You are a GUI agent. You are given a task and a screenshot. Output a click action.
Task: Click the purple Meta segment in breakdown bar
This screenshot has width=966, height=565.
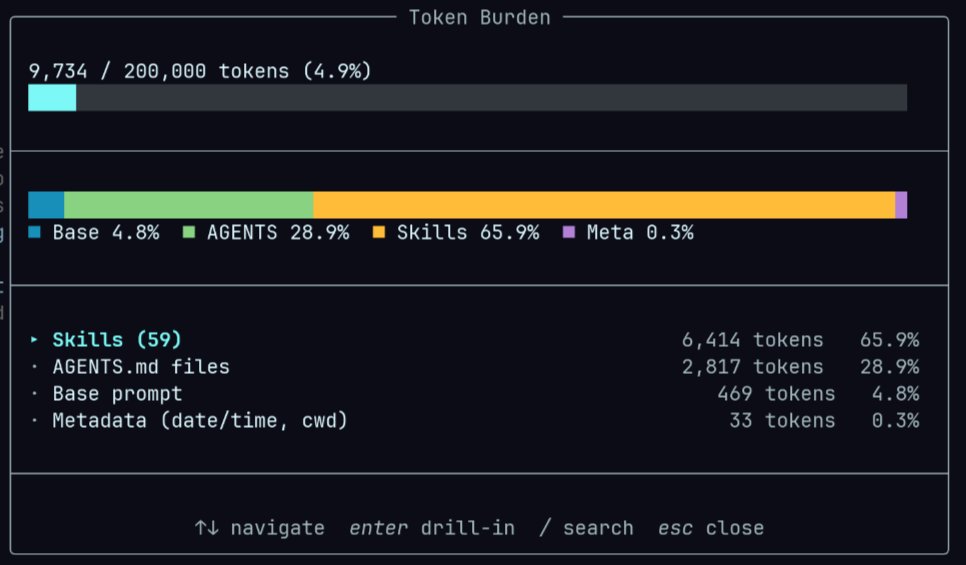point(901,205)
